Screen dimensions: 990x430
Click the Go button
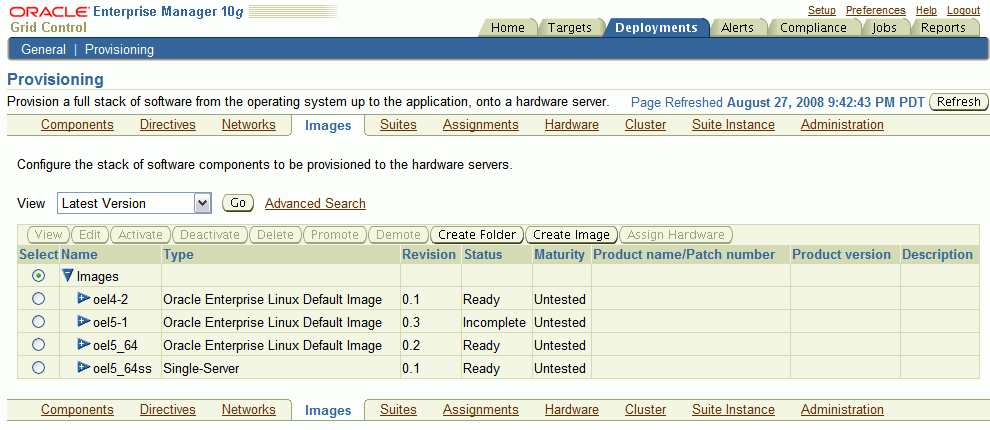pyautogui.click(x=238, y=203)
